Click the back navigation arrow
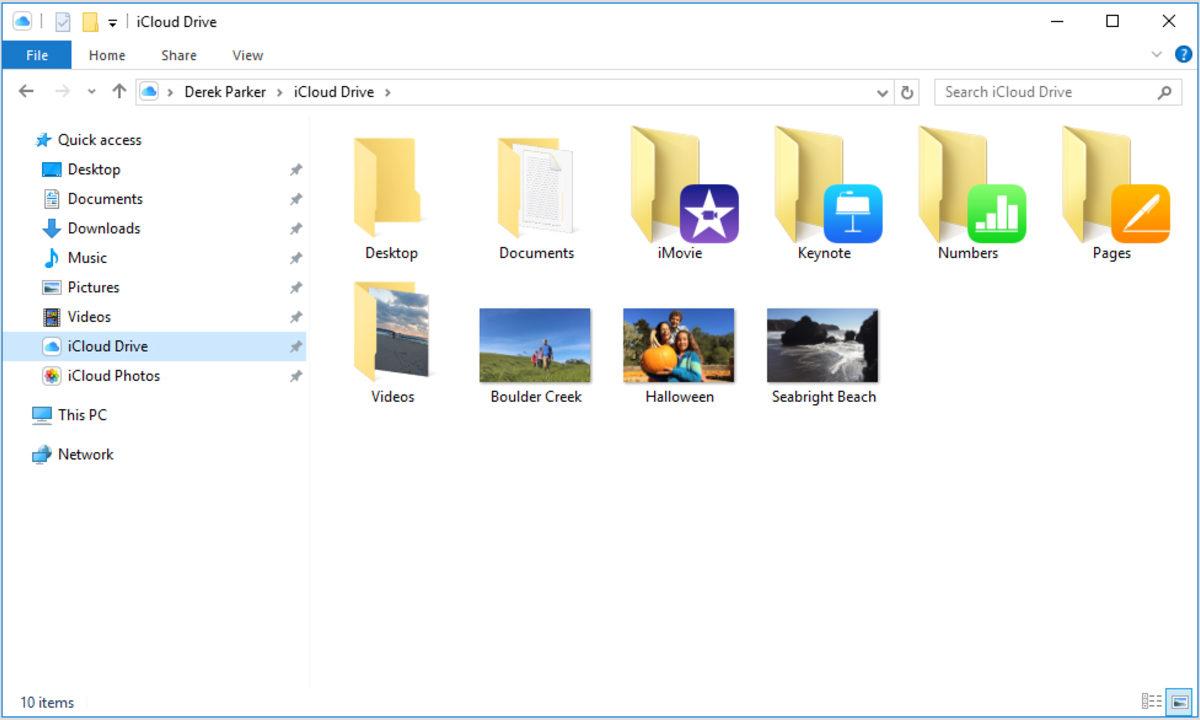 [26, 91]
